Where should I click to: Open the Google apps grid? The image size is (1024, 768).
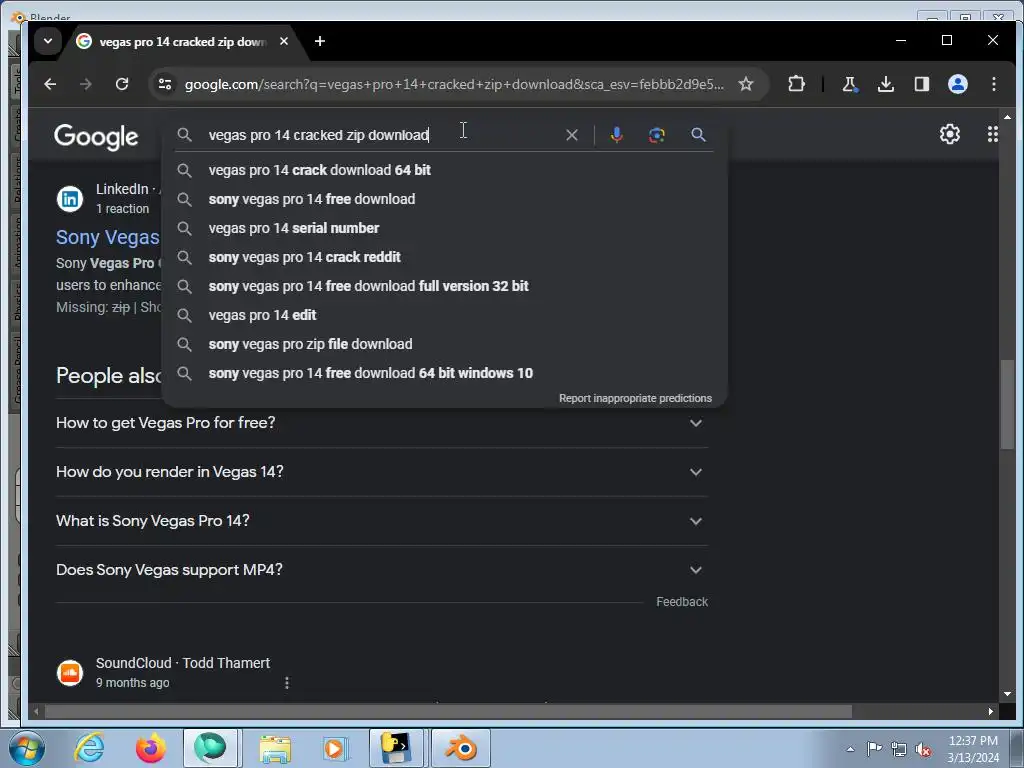(x=993, y=134)
